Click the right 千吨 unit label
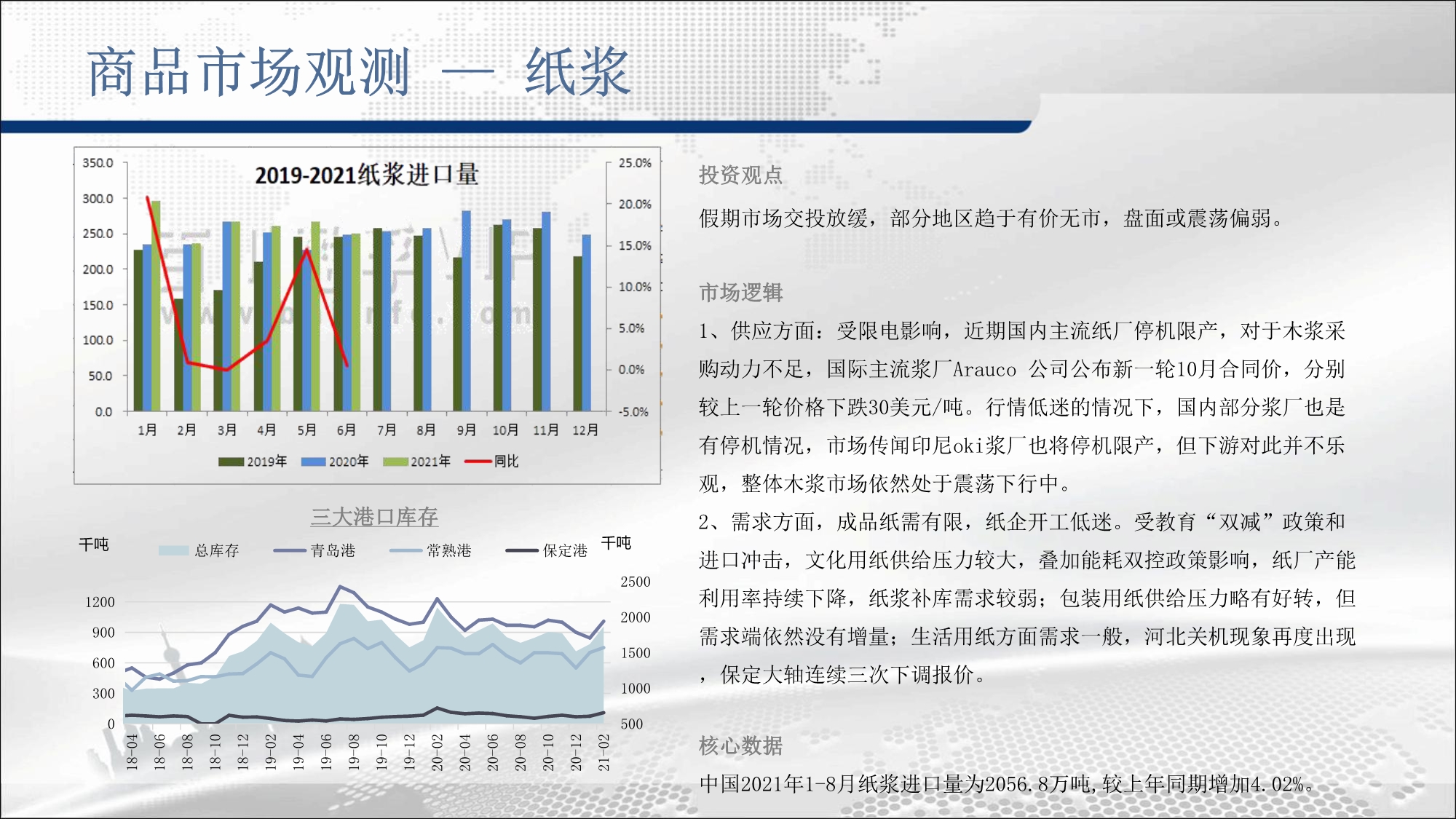 616,543
